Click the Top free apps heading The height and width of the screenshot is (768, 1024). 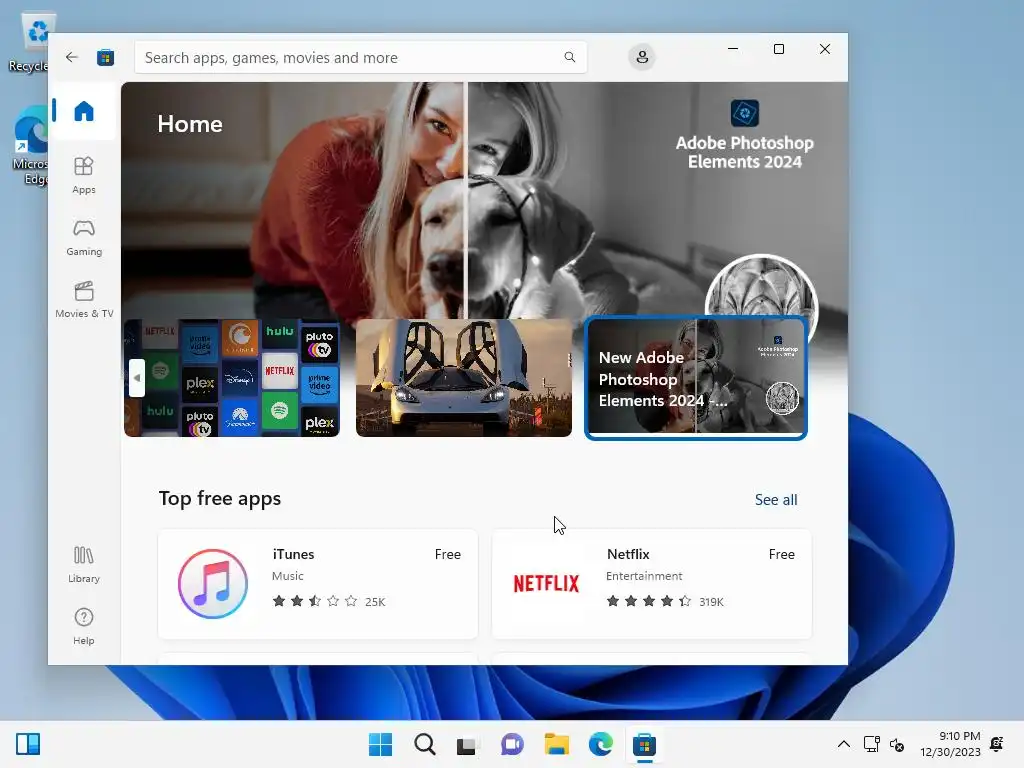(x=219, y=498)
